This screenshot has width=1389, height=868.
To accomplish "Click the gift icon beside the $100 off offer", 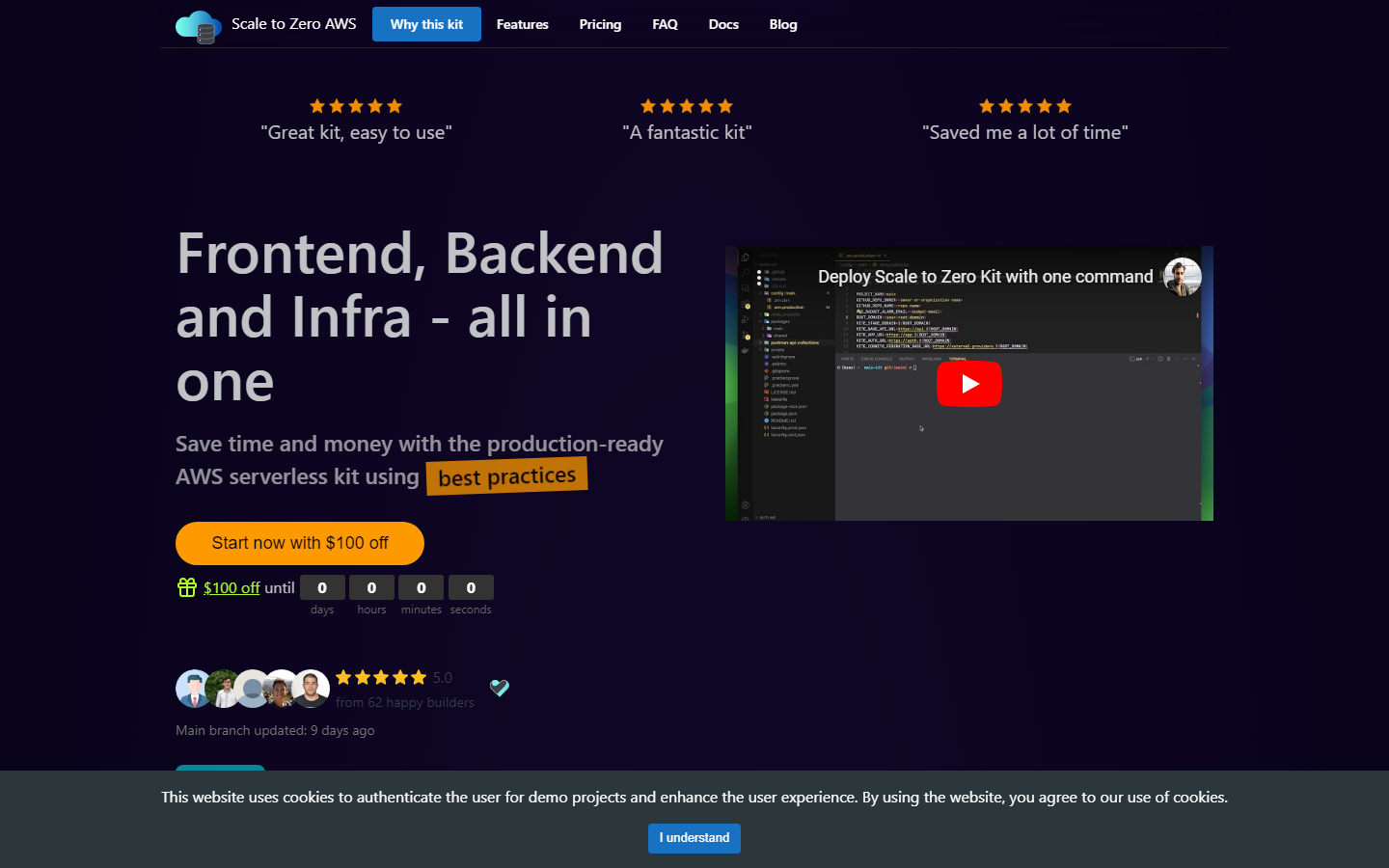I will (x=186, y=586).
